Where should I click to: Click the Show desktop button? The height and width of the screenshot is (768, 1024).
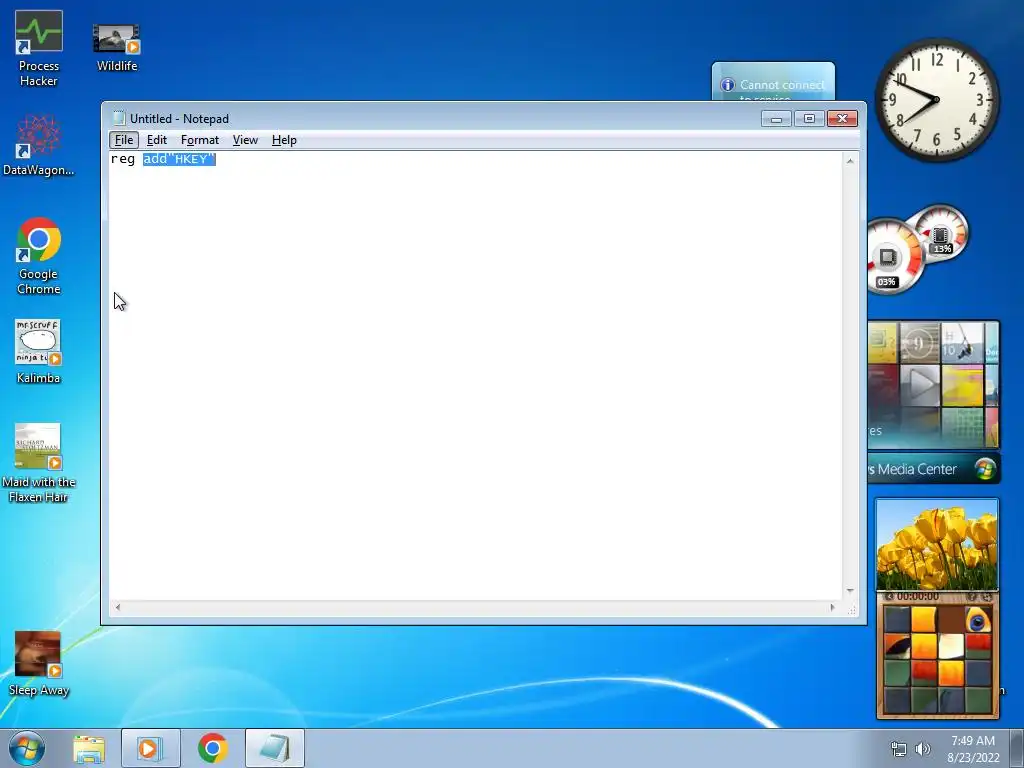coord(1017,748)
